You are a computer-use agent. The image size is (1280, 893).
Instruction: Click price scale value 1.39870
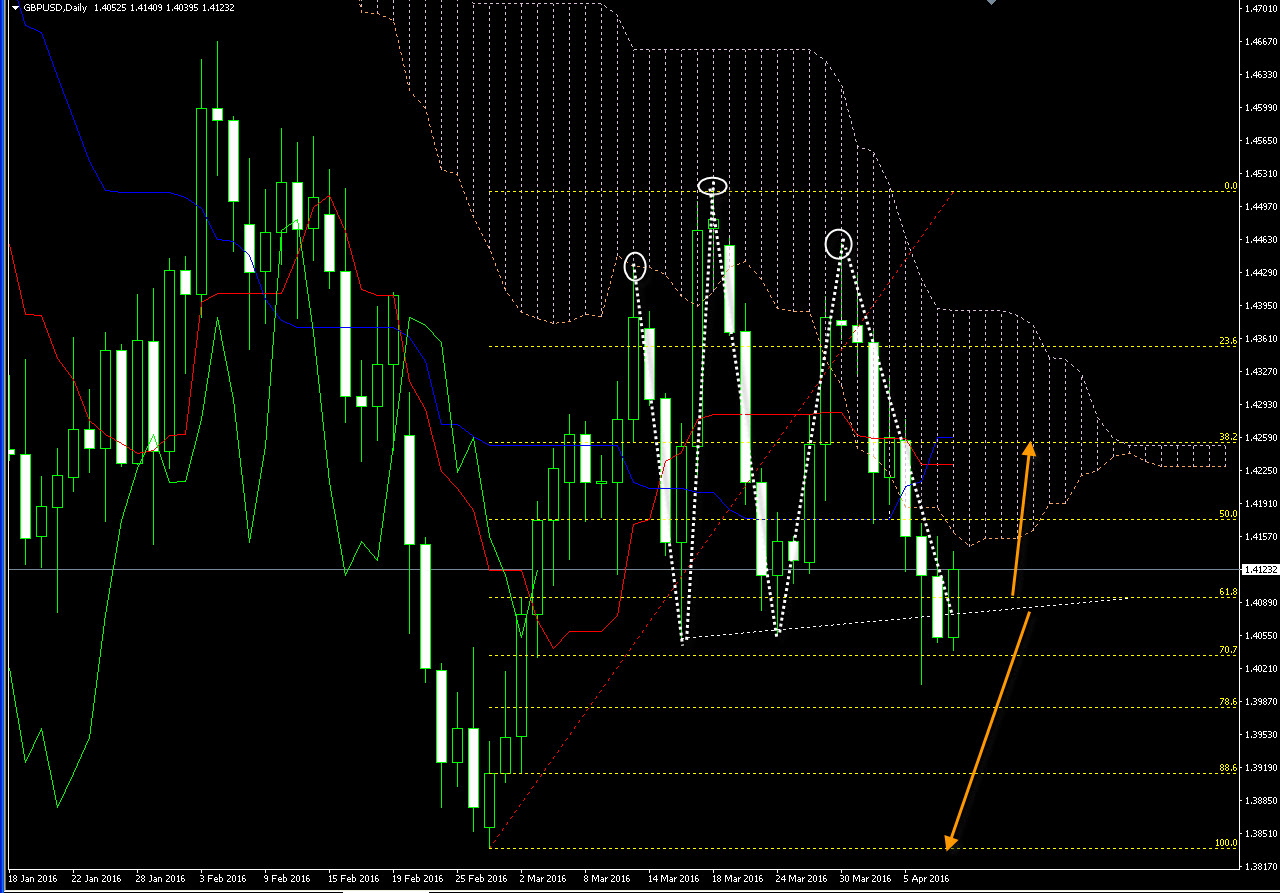[1259, 702]
